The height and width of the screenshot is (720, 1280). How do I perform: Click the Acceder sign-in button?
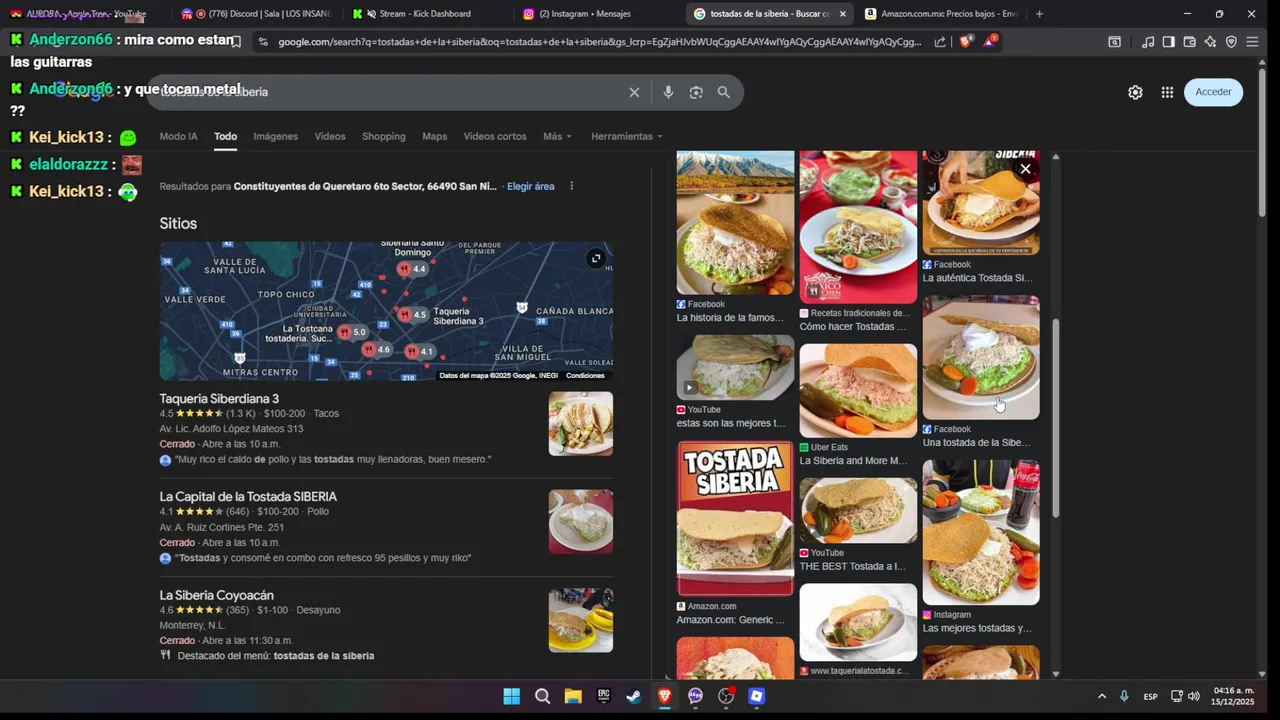tap(1213, 92)
